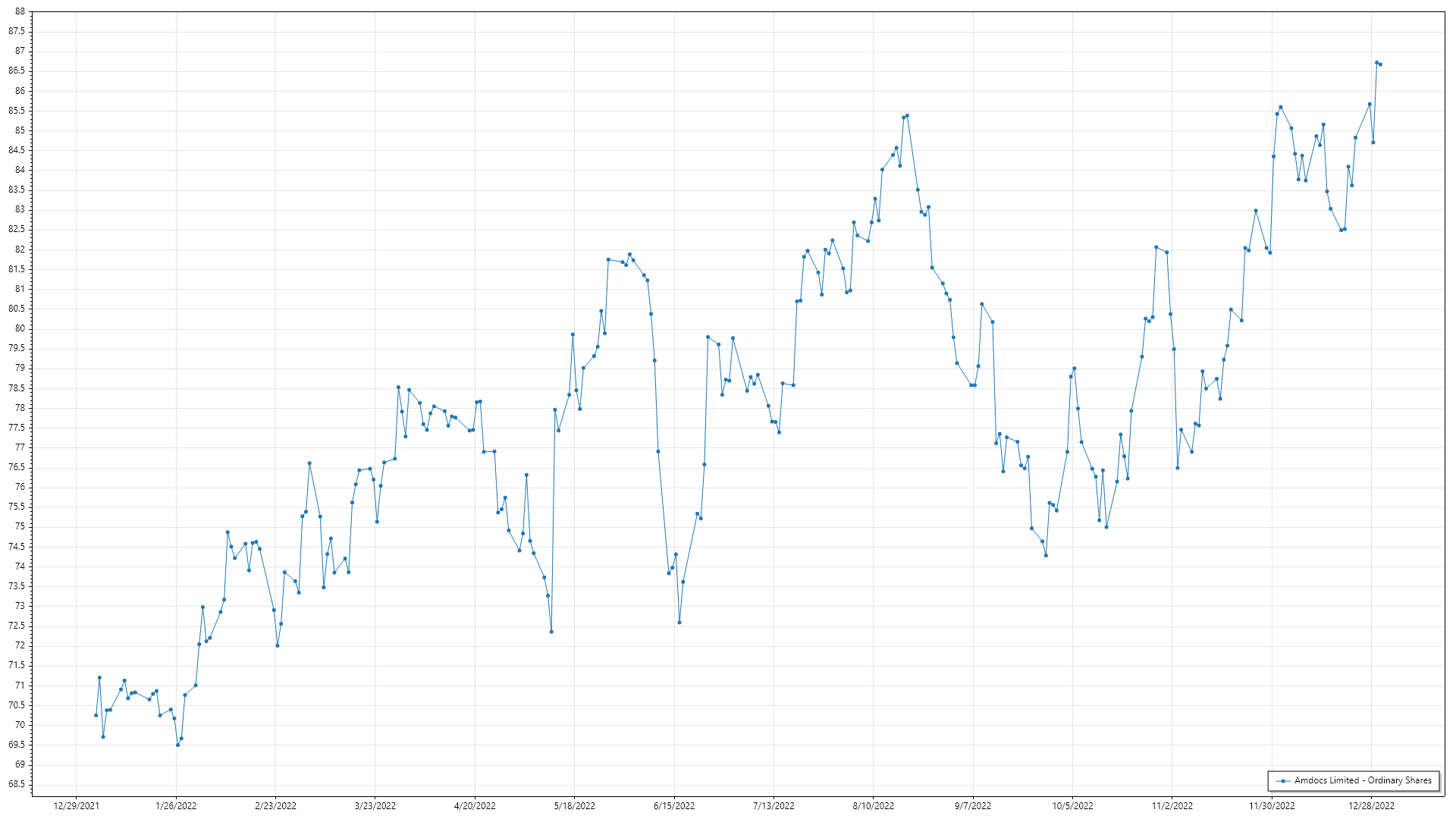1456x819 pixels.
Task: Click the Amdocs Limited - Ordinary Shares legend label
Action: [1363, 780]
